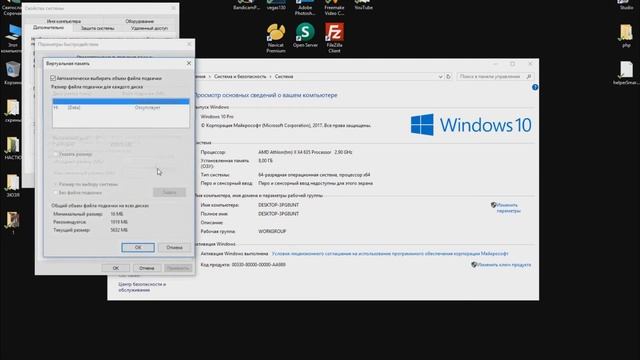
Task: Click the Windows 10 Pro edition text
Action: 217,117
